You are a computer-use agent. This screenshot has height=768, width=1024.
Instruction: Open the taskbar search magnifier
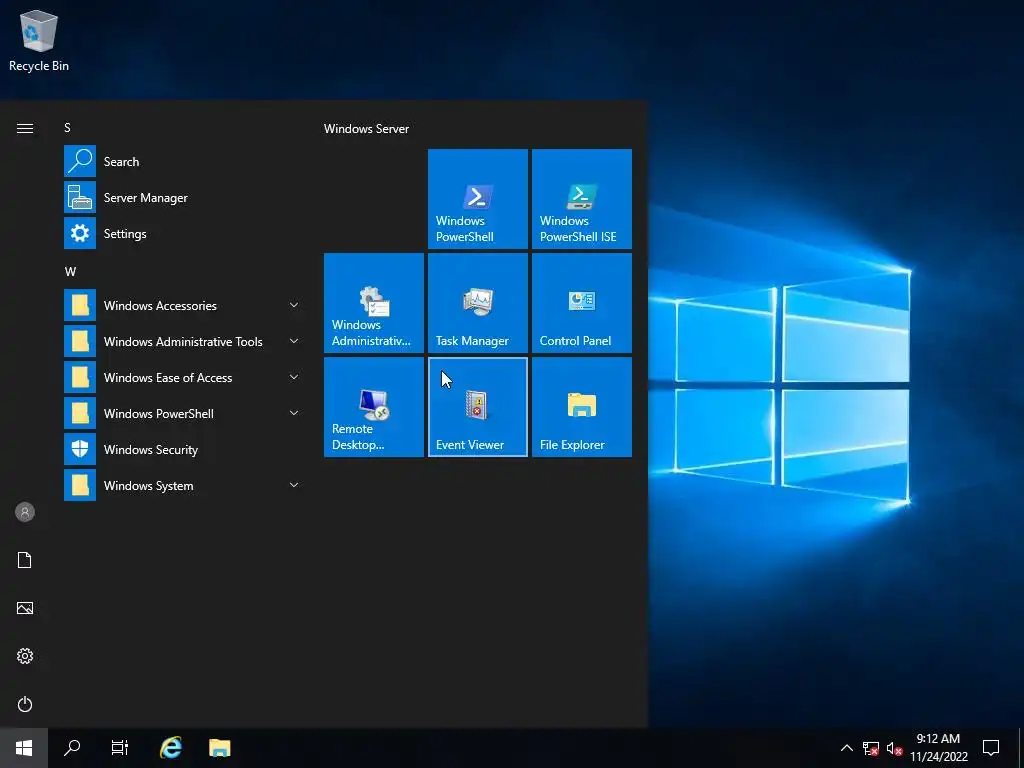(72, 748)
